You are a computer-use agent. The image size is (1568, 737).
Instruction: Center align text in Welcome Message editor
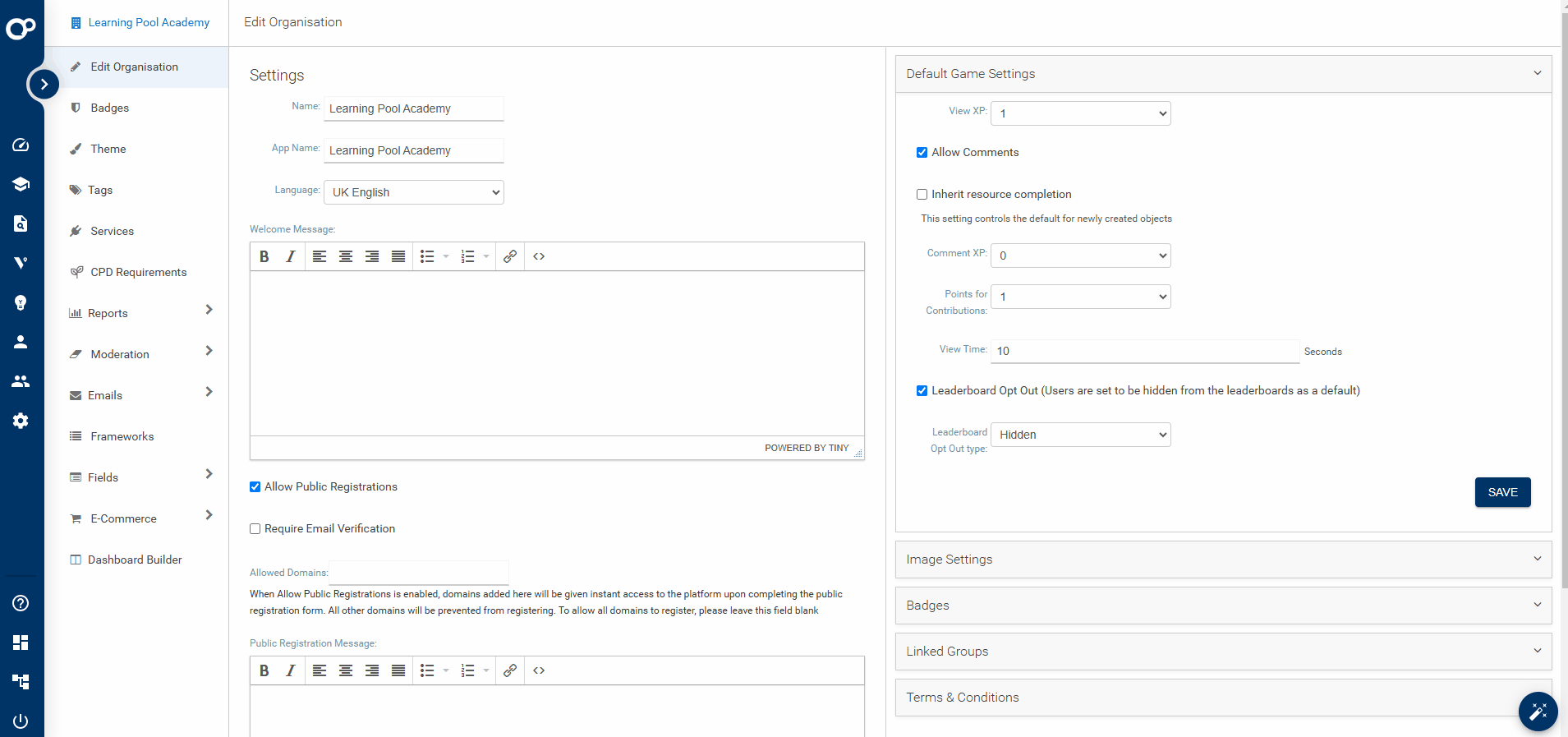pos(346,256)
